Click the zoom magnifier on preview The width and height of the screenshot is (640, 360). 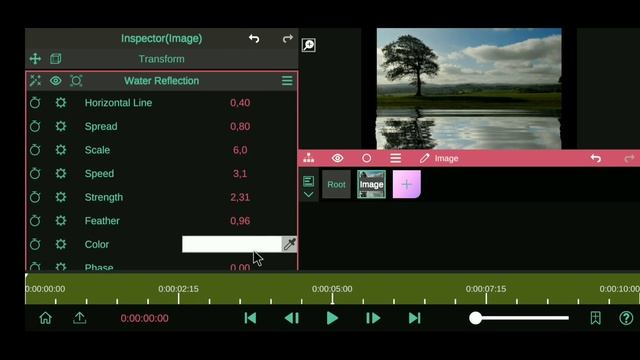coord(309,45)
